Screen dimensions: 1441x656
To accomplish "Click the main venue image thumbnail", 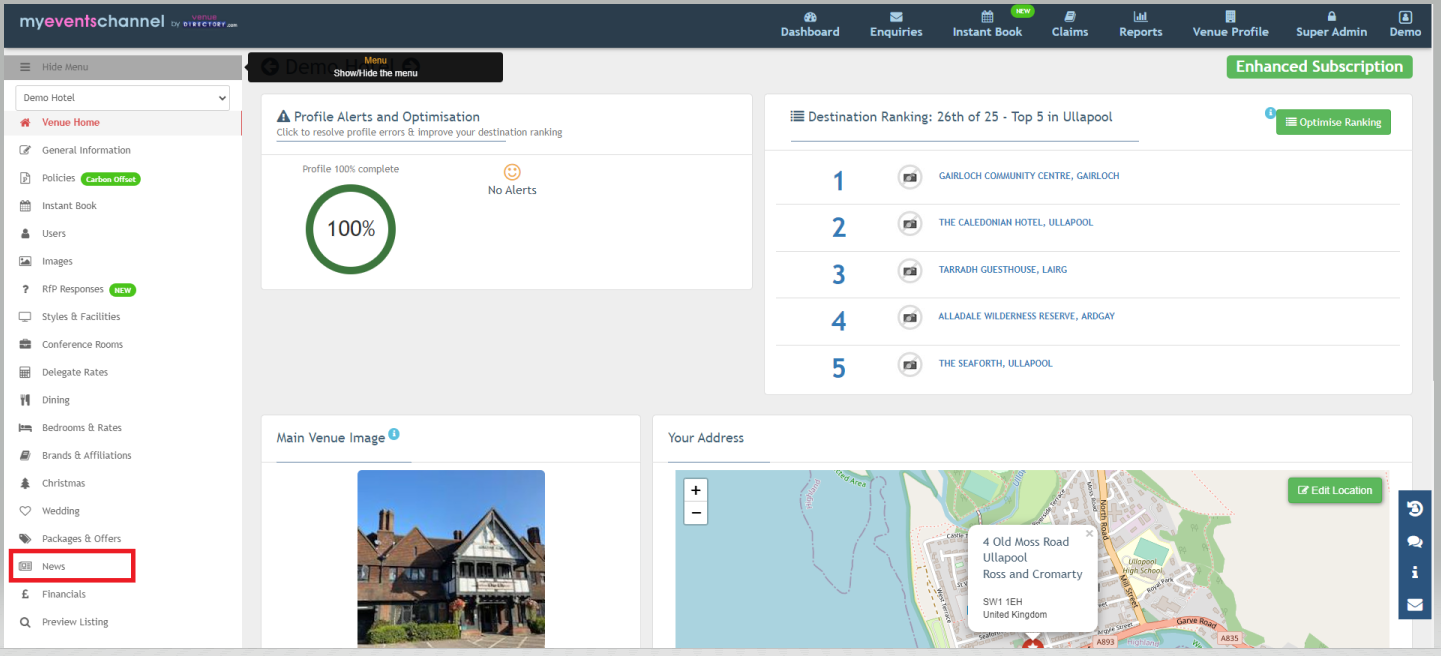I will [x=451, y=558].
